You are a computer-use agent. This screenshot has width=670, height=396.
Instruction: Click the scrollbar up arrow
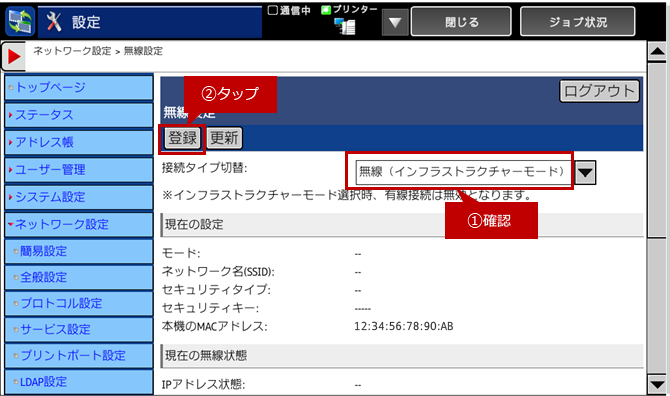tap(657, 52)
